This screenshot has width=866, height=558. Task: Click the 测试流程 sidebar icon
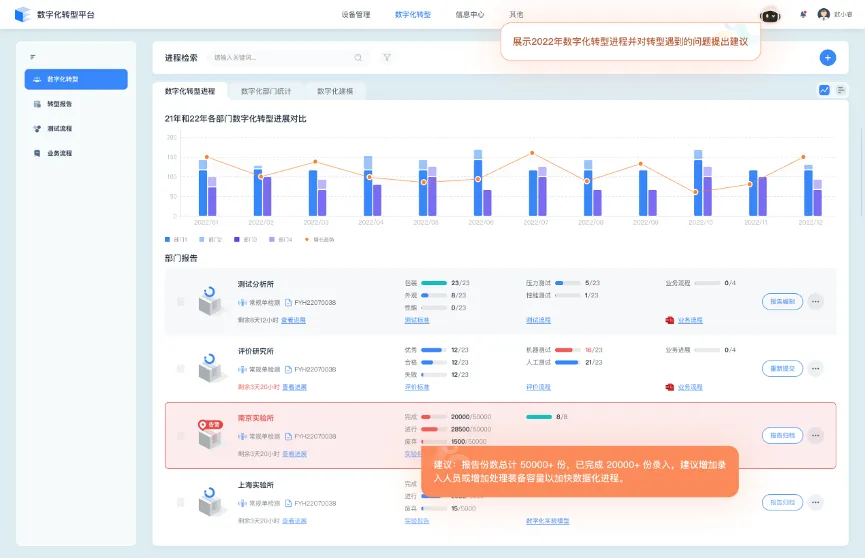[x=37, y=129]
